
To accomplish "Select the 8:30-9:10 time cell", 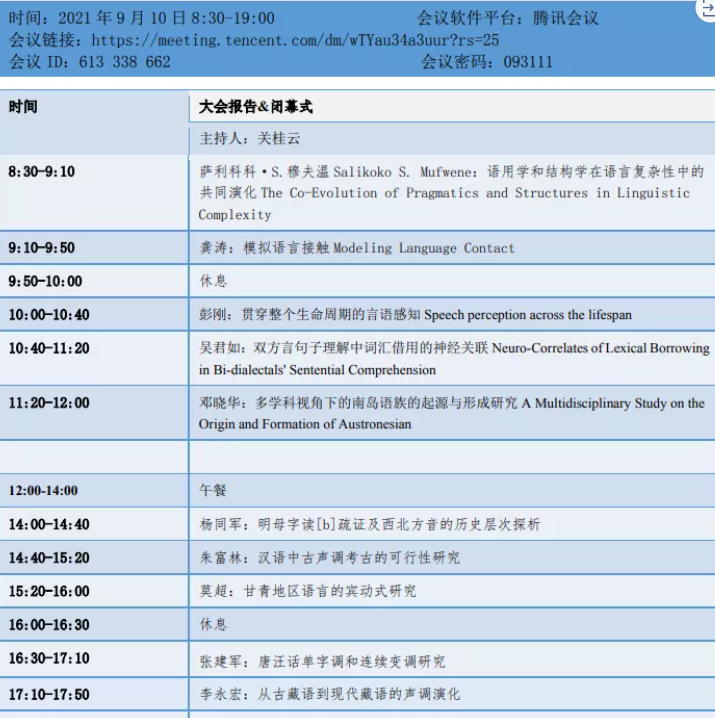I will pos(41,172).
